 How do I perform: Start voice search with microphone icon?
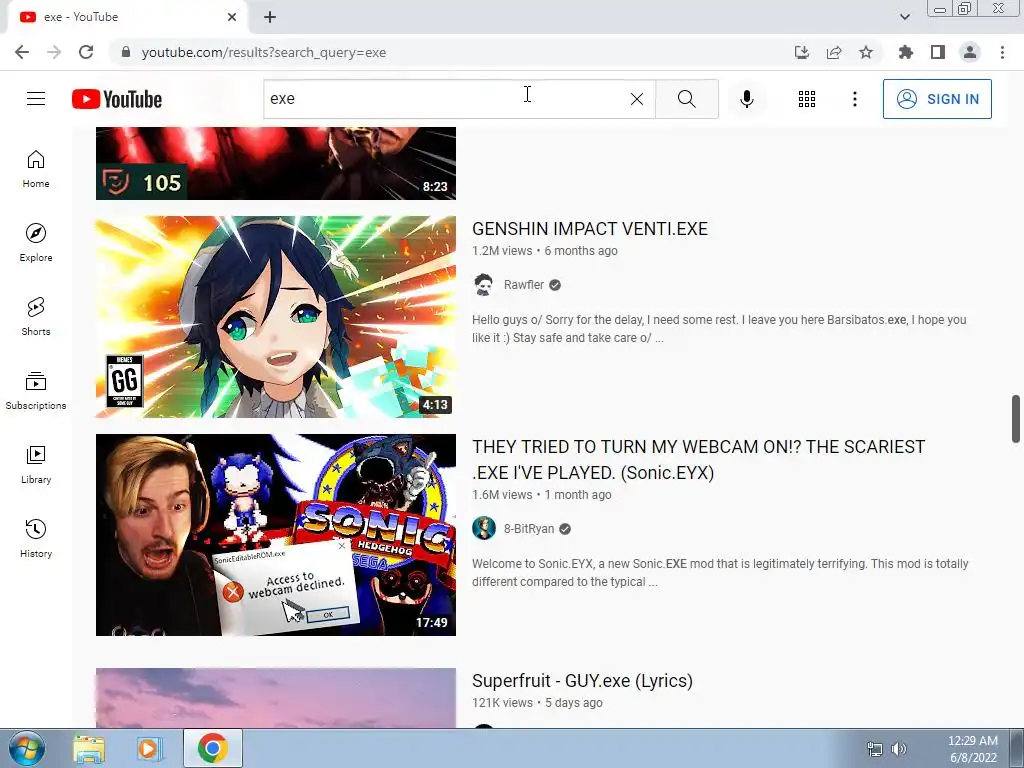[747, 99]
